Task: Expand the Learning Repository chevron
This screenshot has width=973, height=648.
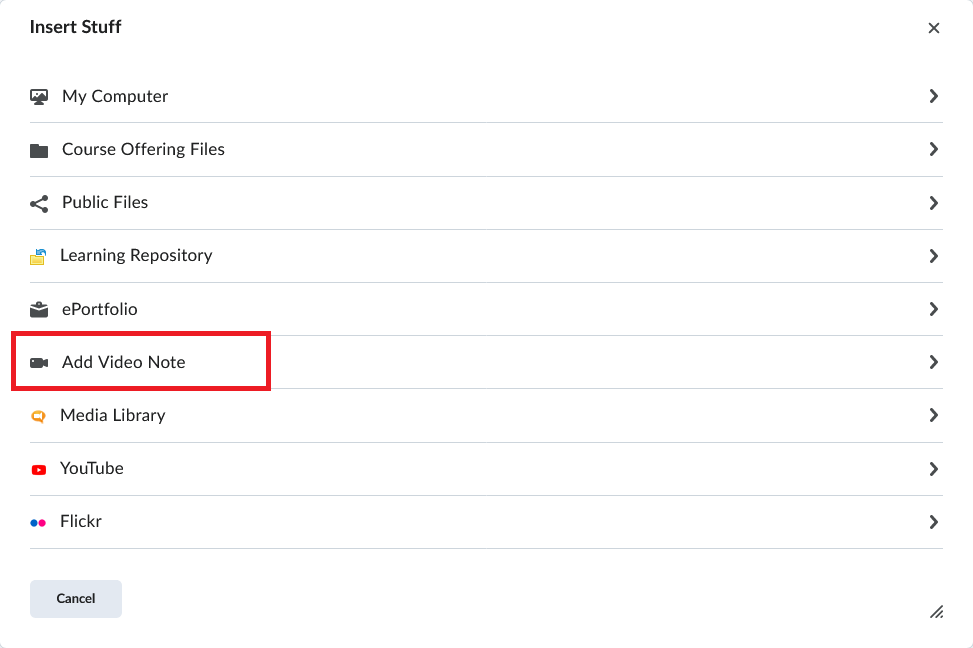Action: pyautogui.click(x=933, y=256)
